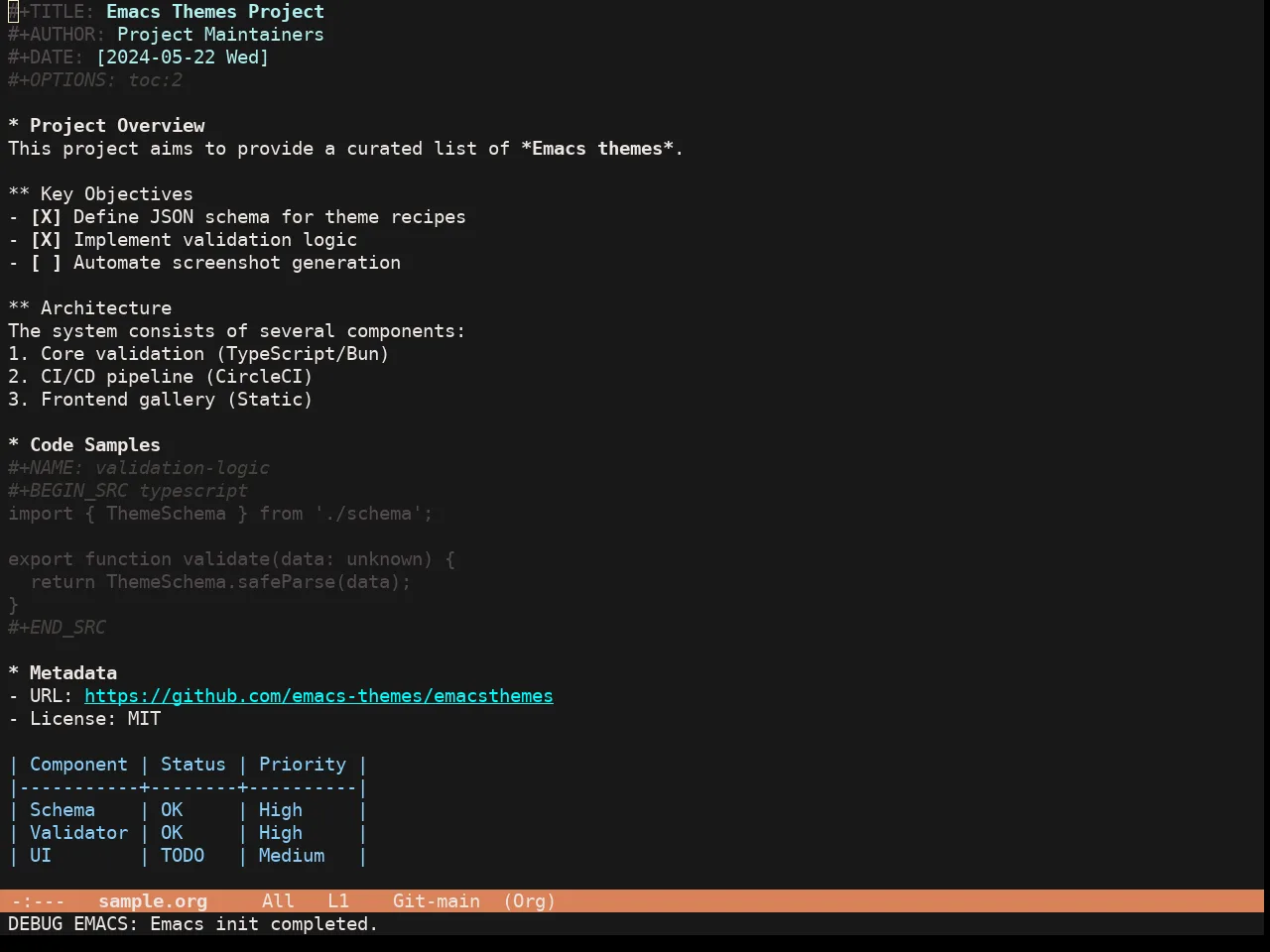Screen dimensions: 1270x952
Task: Click the (Org) major mode indicator
Action: (x=529, y=901)
